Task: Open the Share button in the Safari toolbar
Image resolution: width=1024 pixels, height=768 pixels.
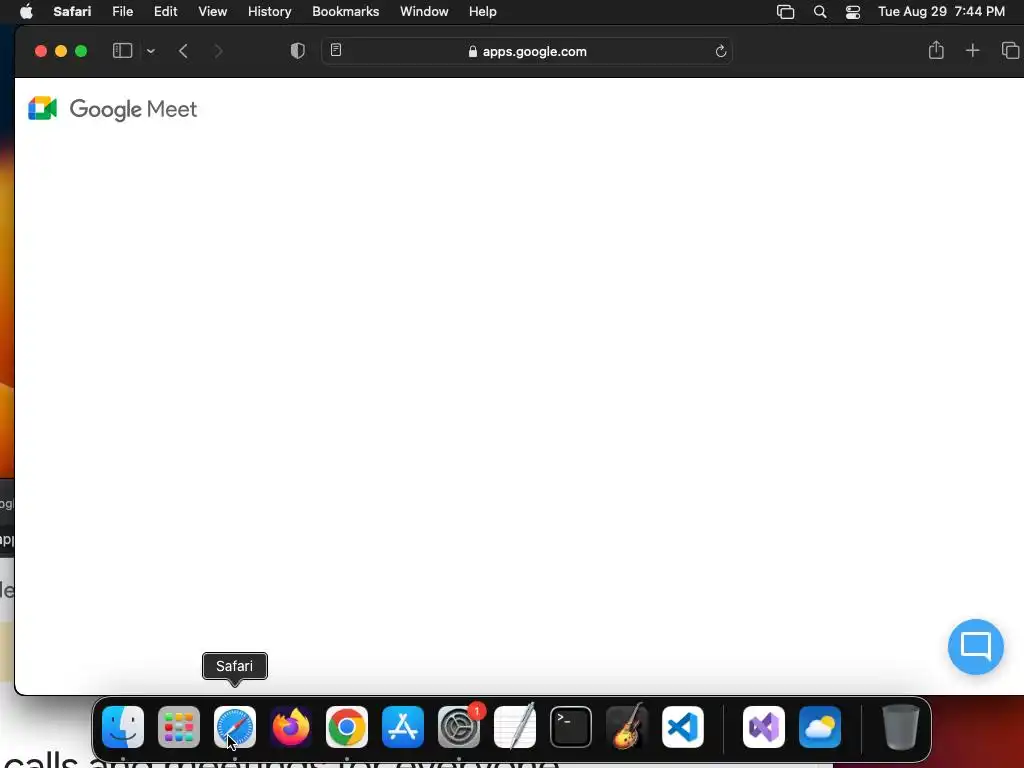Action: 936,50
